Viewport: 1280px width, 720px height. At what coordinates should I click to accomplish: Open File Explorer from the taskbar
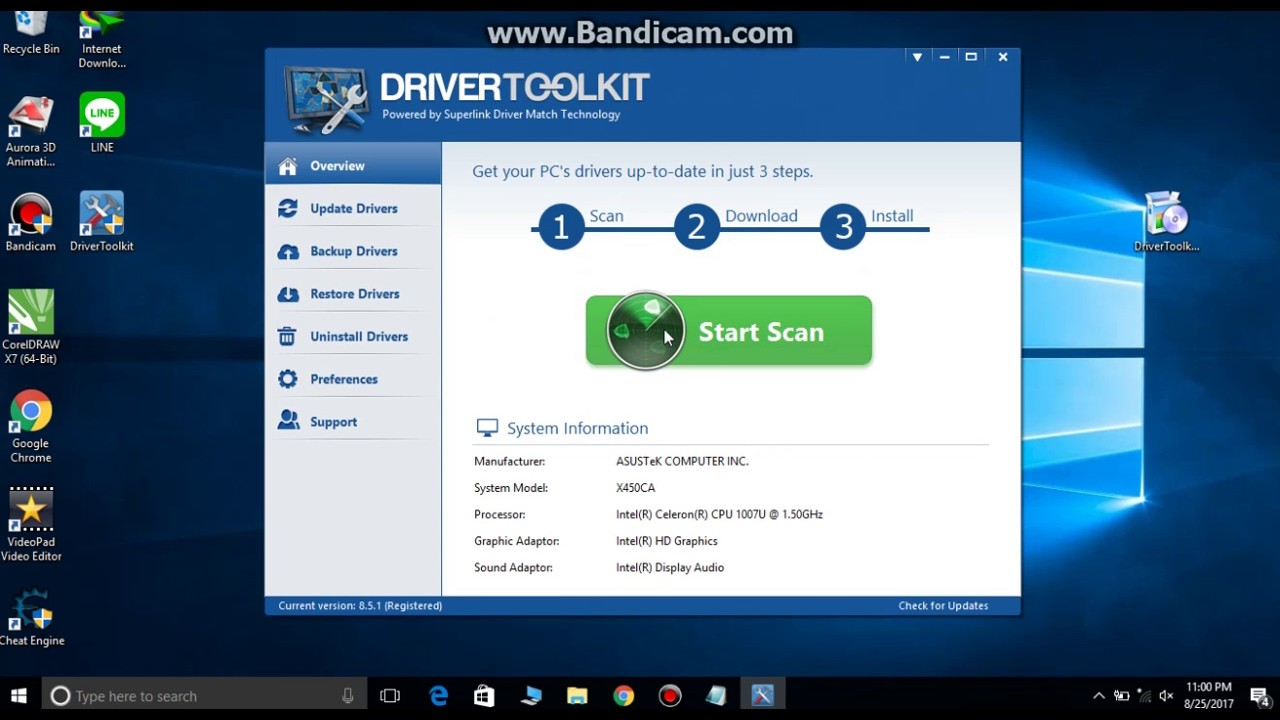577,696
